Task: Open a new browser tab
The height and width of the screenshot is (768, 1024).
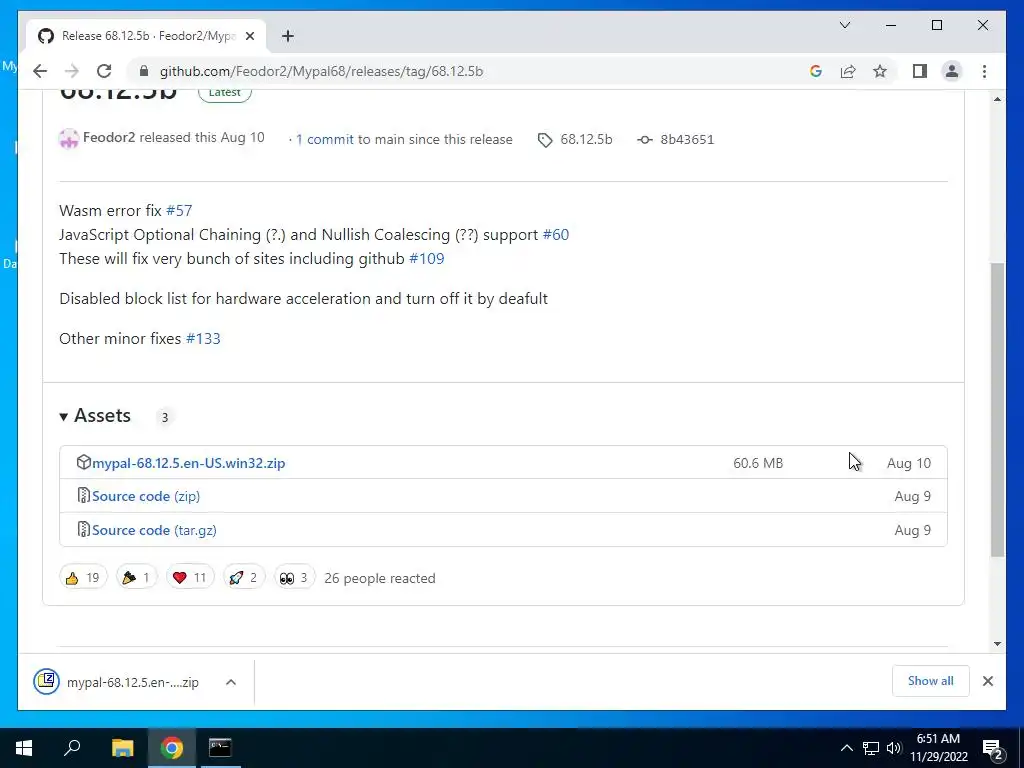Action: coord(287,36)
